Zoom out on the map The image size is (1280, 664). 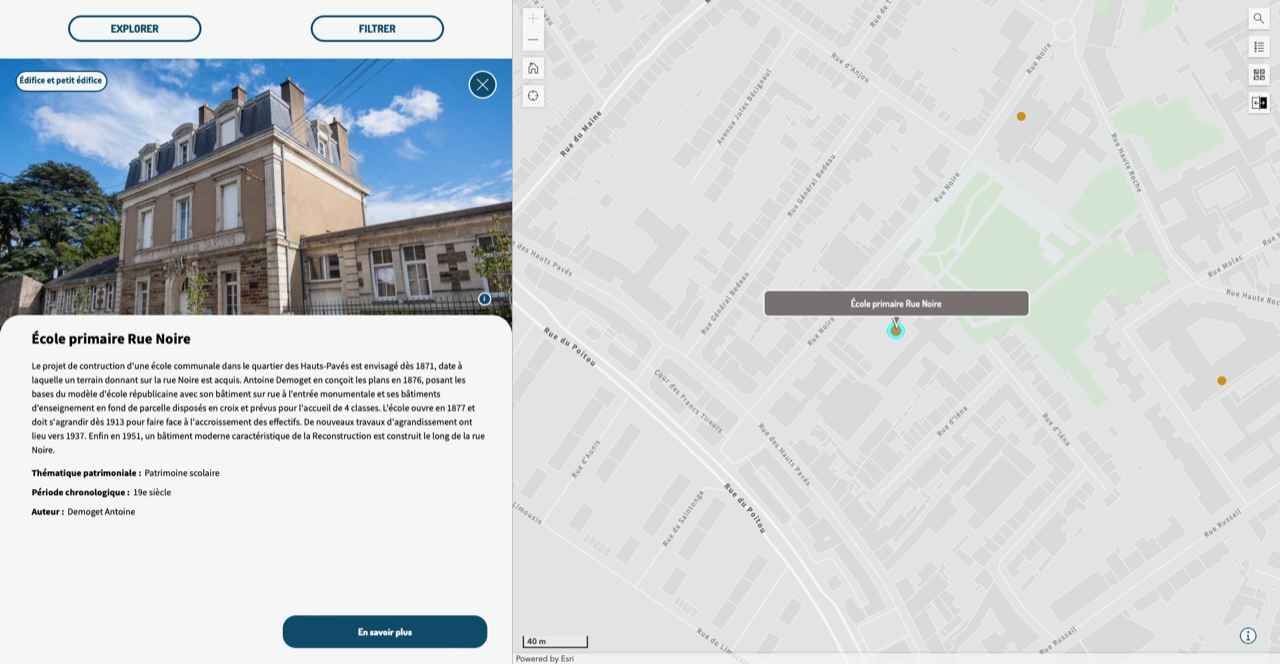click(533, 40)
